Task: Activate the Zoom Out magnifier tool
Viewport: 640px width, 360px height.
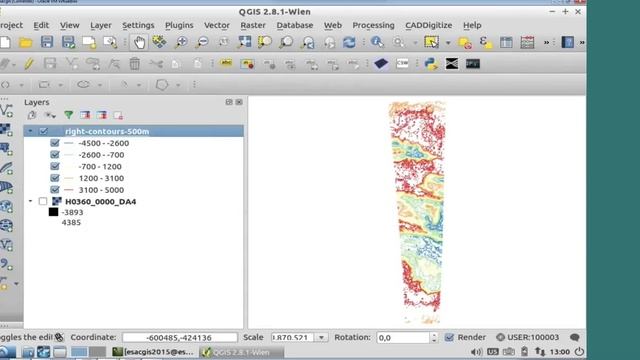Action: pyautogui.click(x=202, y=42)
